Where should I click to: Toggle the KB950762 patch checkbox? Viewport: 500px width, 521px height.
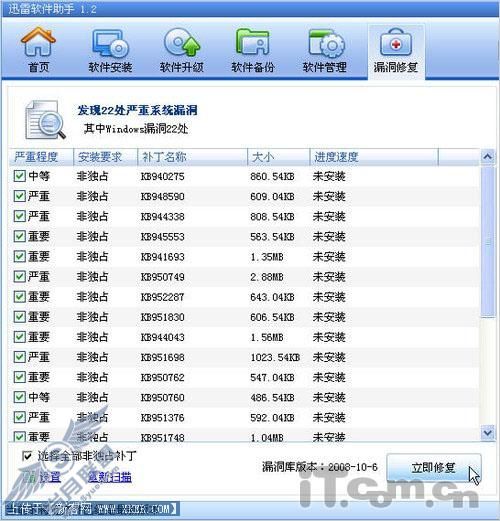coord(20,377)
